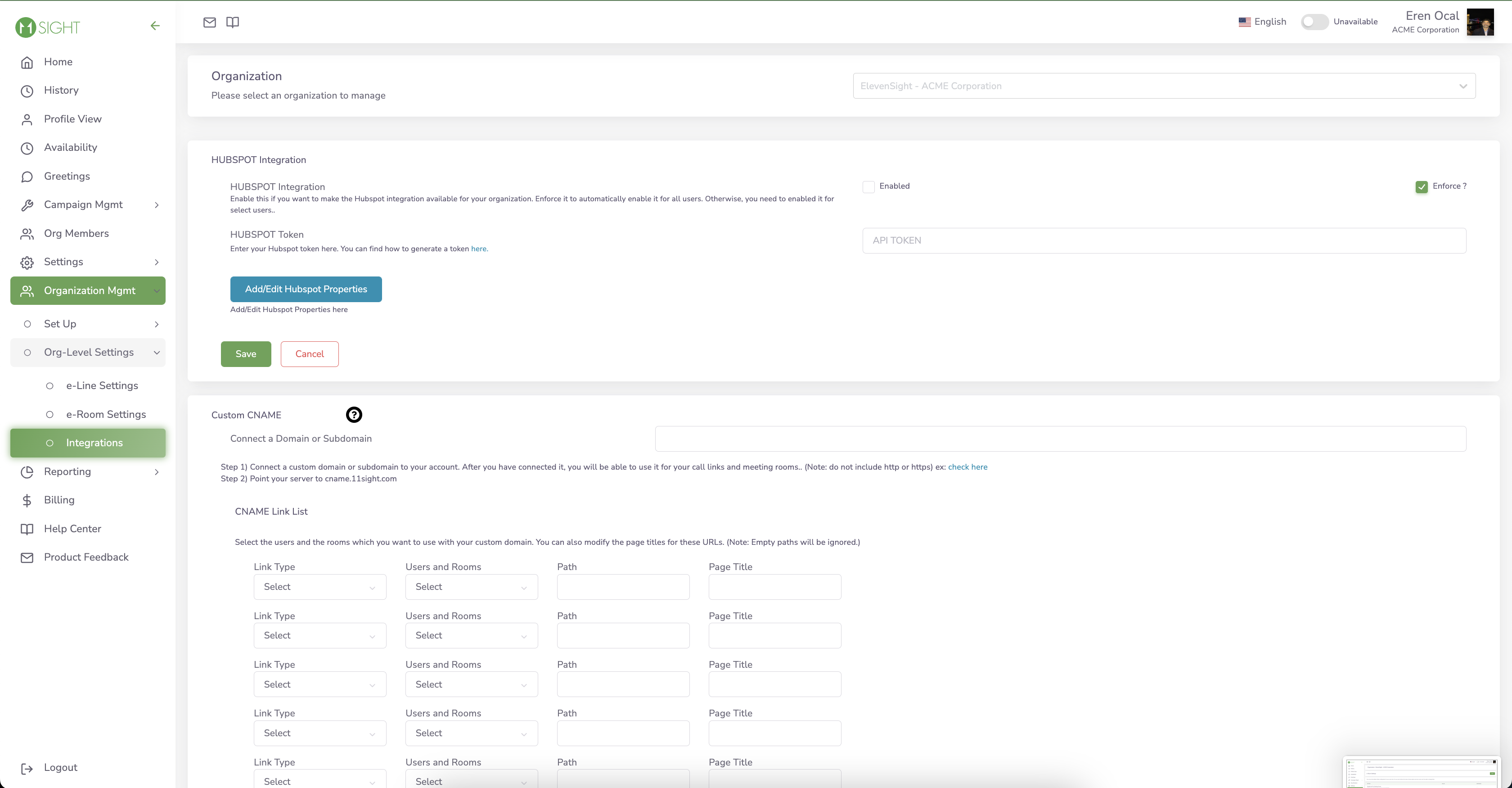Focus the API TOKEN input field
Viewport: 1512px width, 788px height.
[1164, 241]
